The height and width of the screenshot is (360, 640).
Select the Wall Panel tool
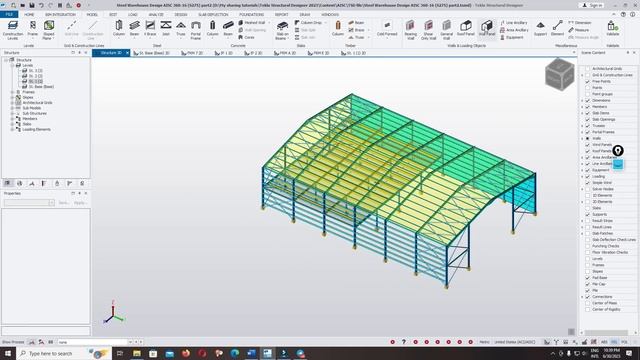tap(487, 29)
